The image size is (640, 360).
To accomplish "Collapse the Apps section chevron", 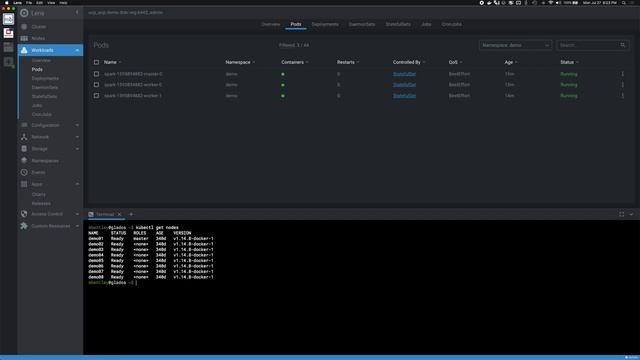I will point(77,184).
